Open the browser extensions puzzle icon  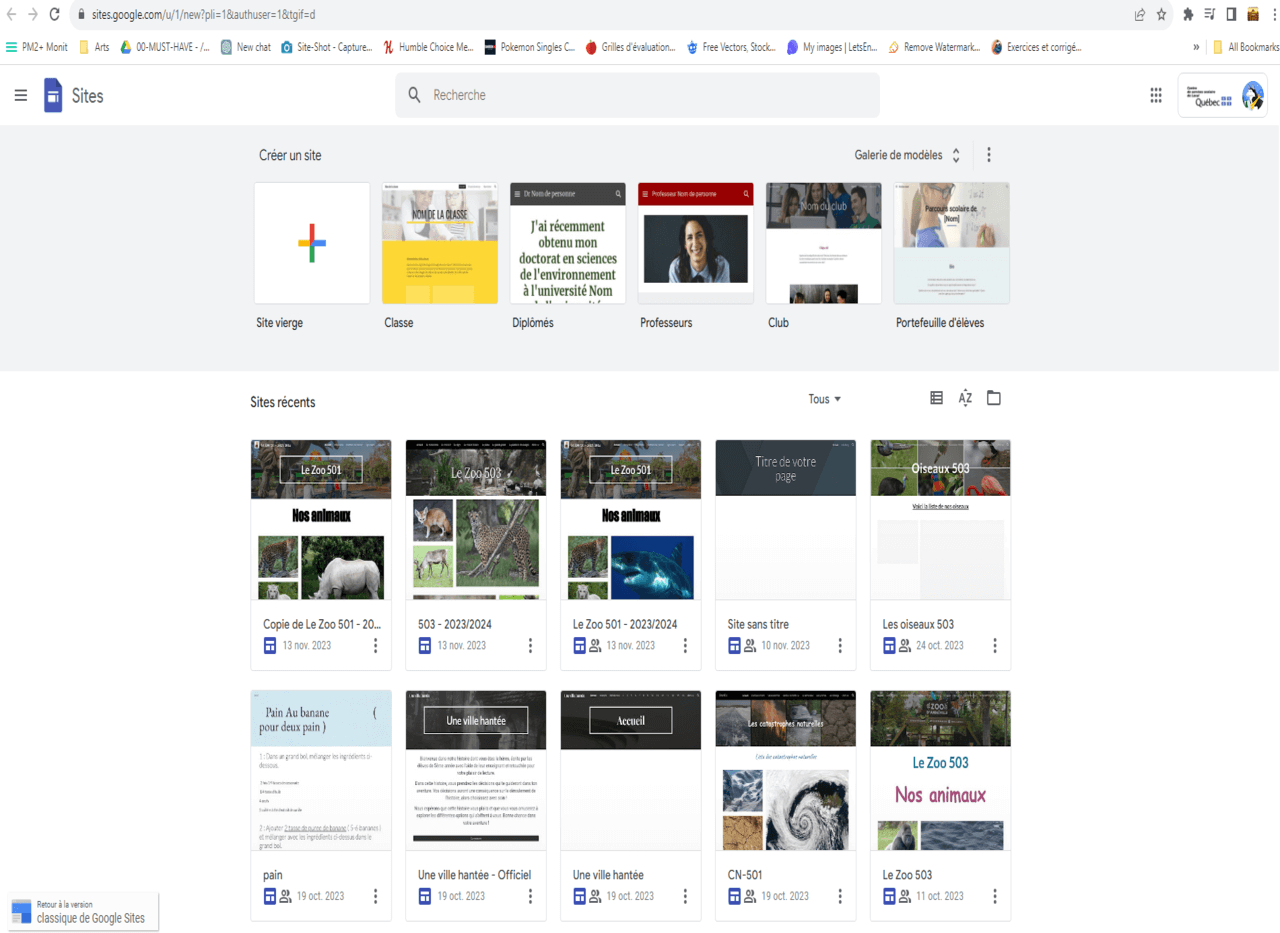coord(1188,15)
